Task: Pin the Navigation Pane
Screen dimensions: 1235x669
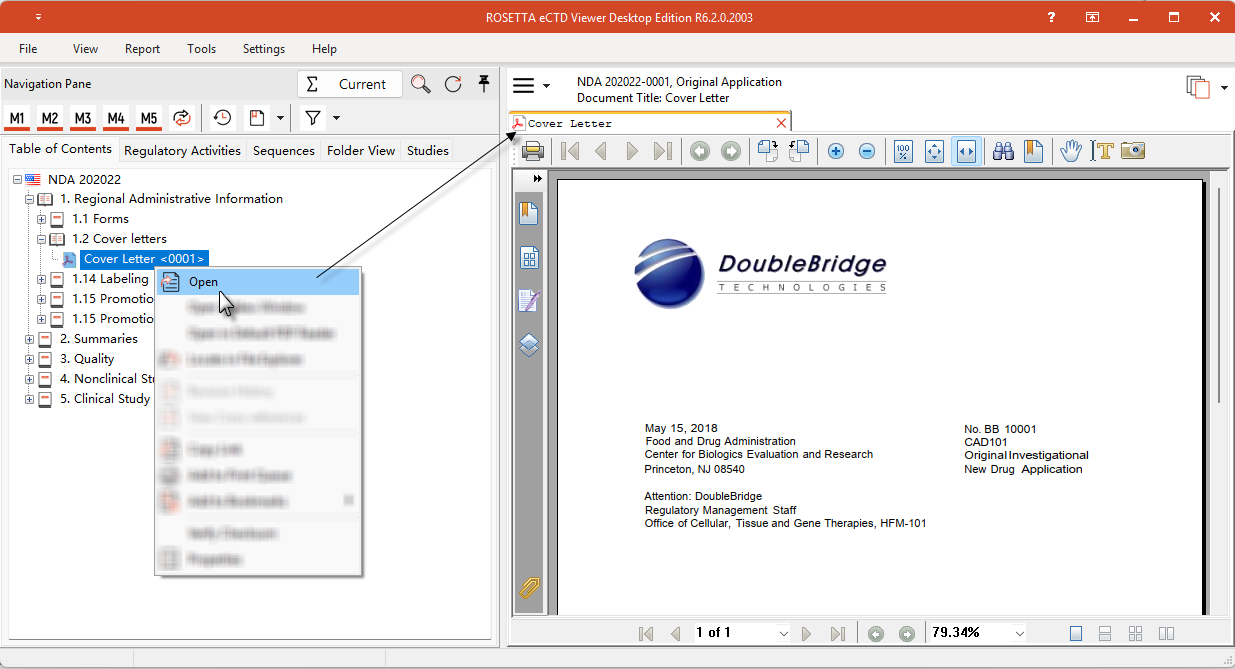Action: (484, 84)
